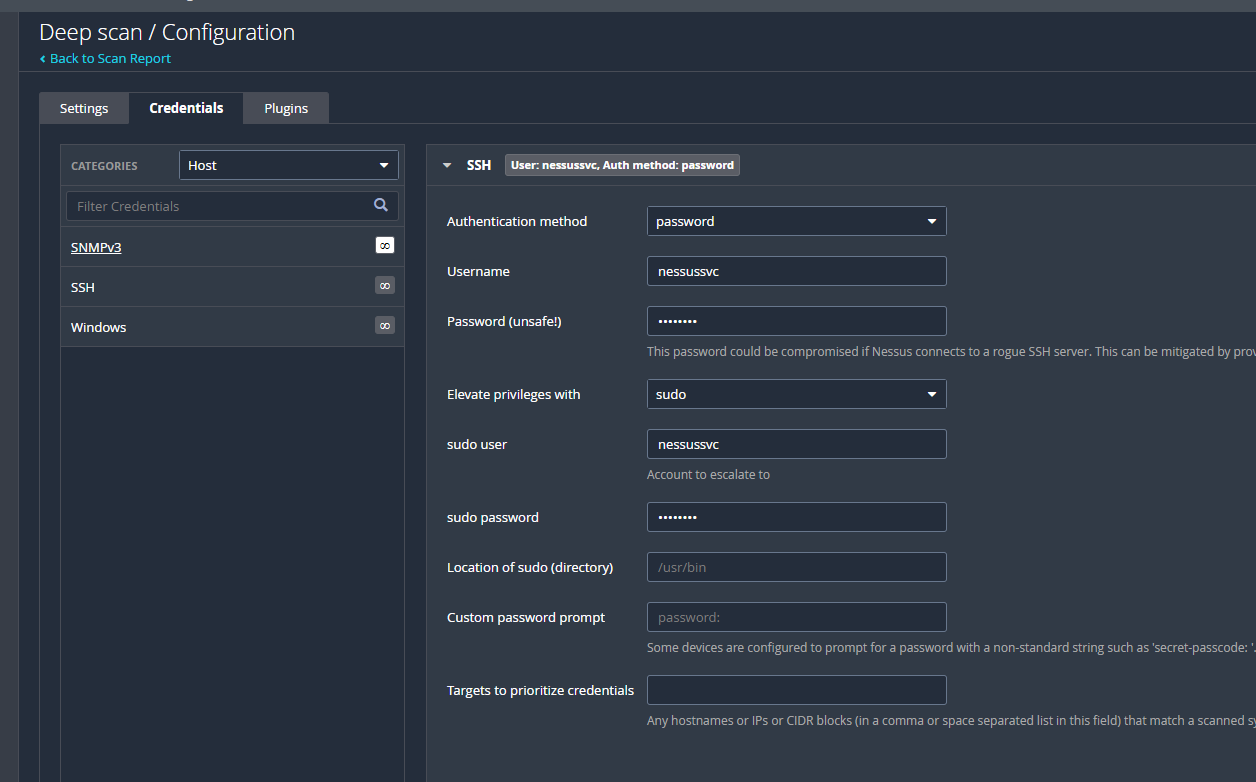Image resolution: width=1256 pixels, height=782 pixels.
Task: Click the infinity badge next to SNMPv3
Action: (384, 245)
